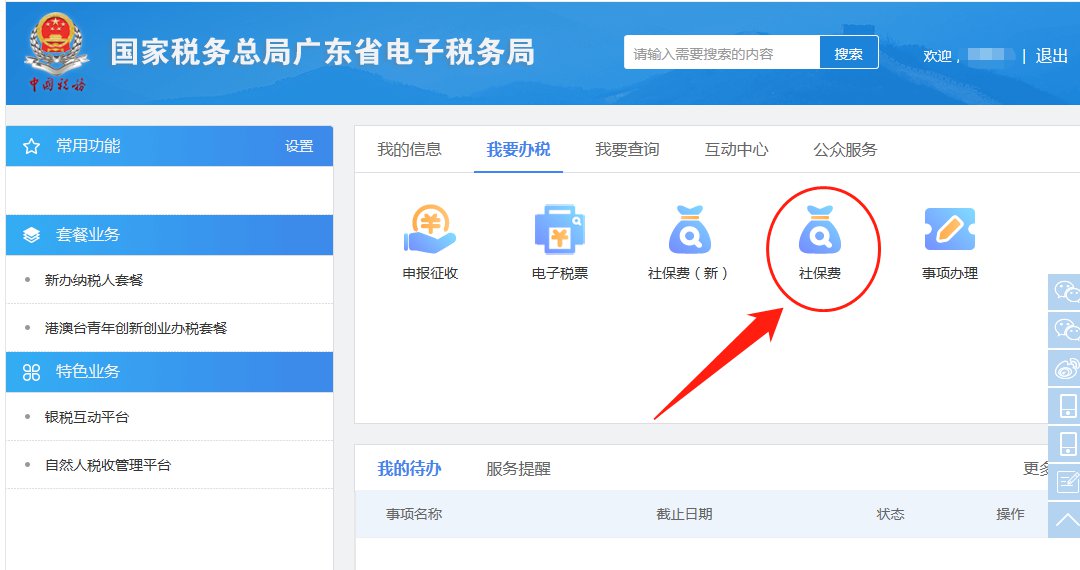Open 港澳台青年创新创业办税套餐
The width and height of the screenshot is (1080, 570).
pos(136,328)
